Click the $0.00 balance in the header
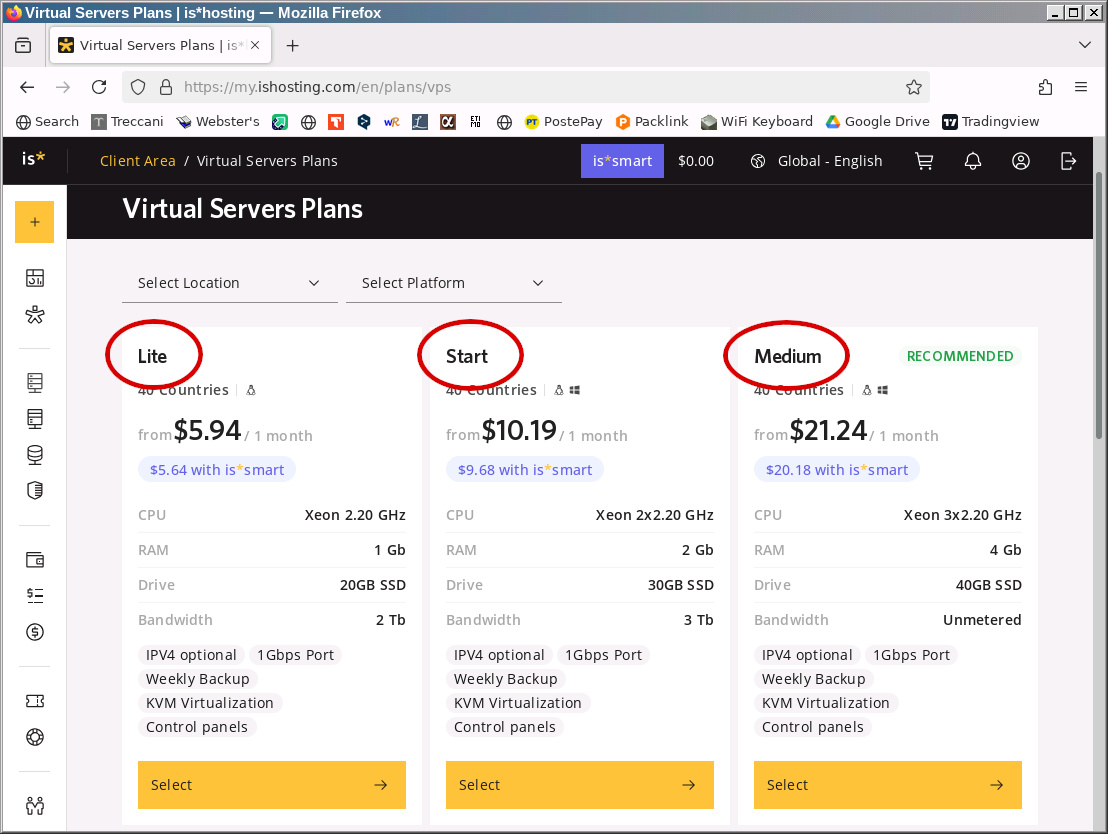Image resolution: width=1108 pixels, height=834 pixels. pos(696,161)
